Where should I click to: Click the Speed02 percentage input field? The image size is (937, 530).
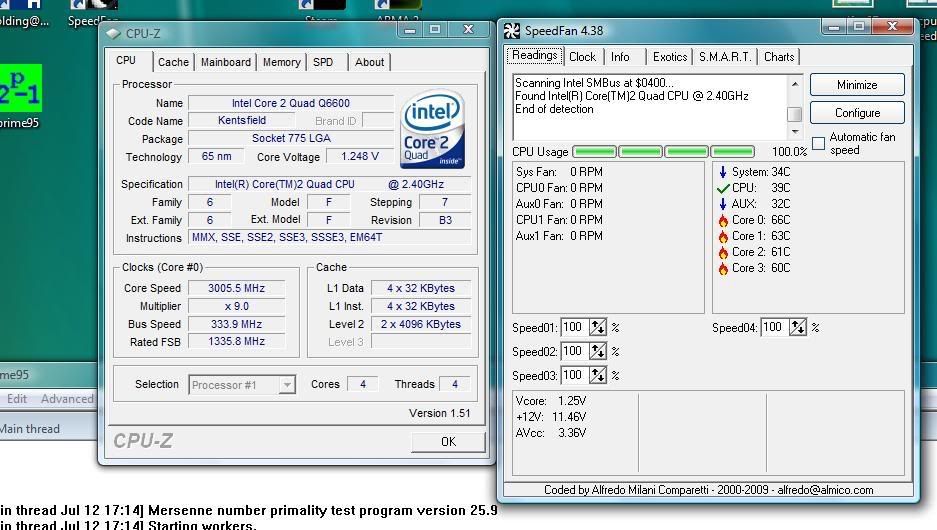tap(574, 351)
